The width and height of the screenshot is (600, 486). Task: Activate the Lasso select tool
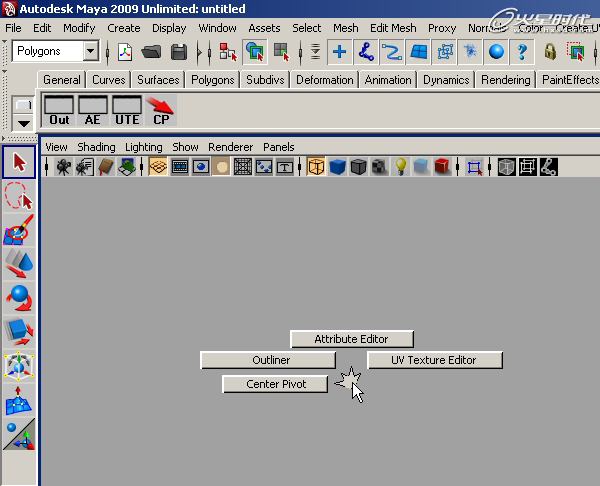(x=19, y=197)
